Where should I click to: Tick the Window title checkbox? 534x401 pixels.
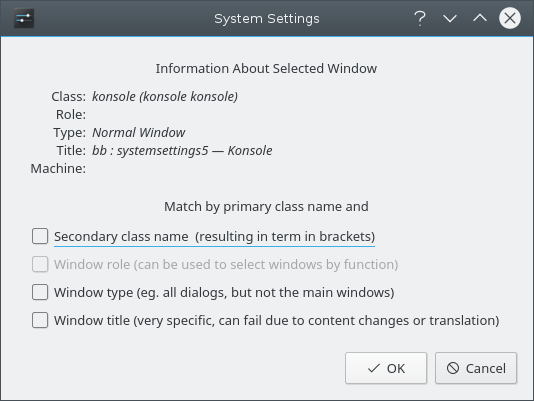coord(40,320)
